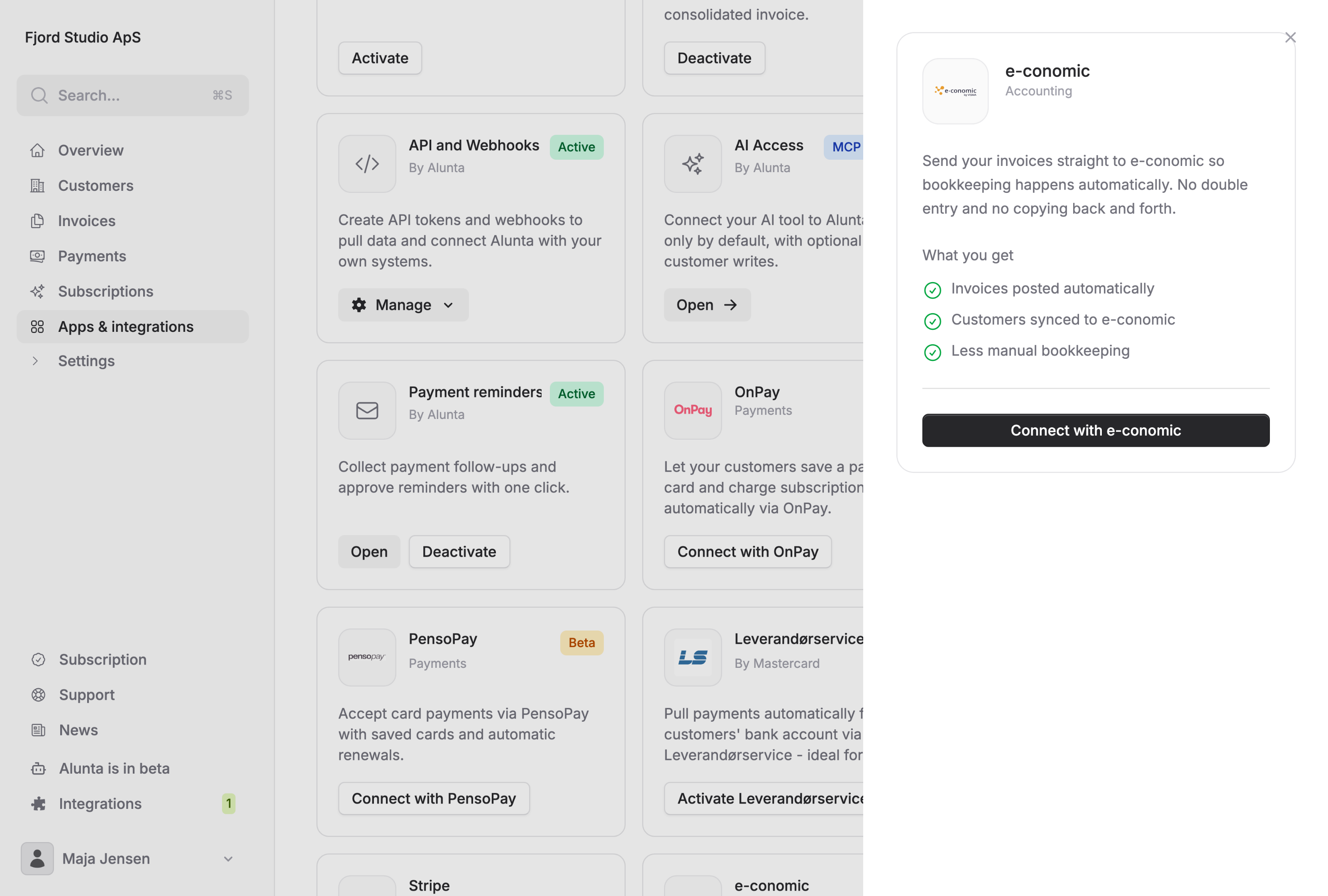The height and width of the screenshot is (896, 1328).
Task: Click the Customers building icon
Action: tap(38, 185)
